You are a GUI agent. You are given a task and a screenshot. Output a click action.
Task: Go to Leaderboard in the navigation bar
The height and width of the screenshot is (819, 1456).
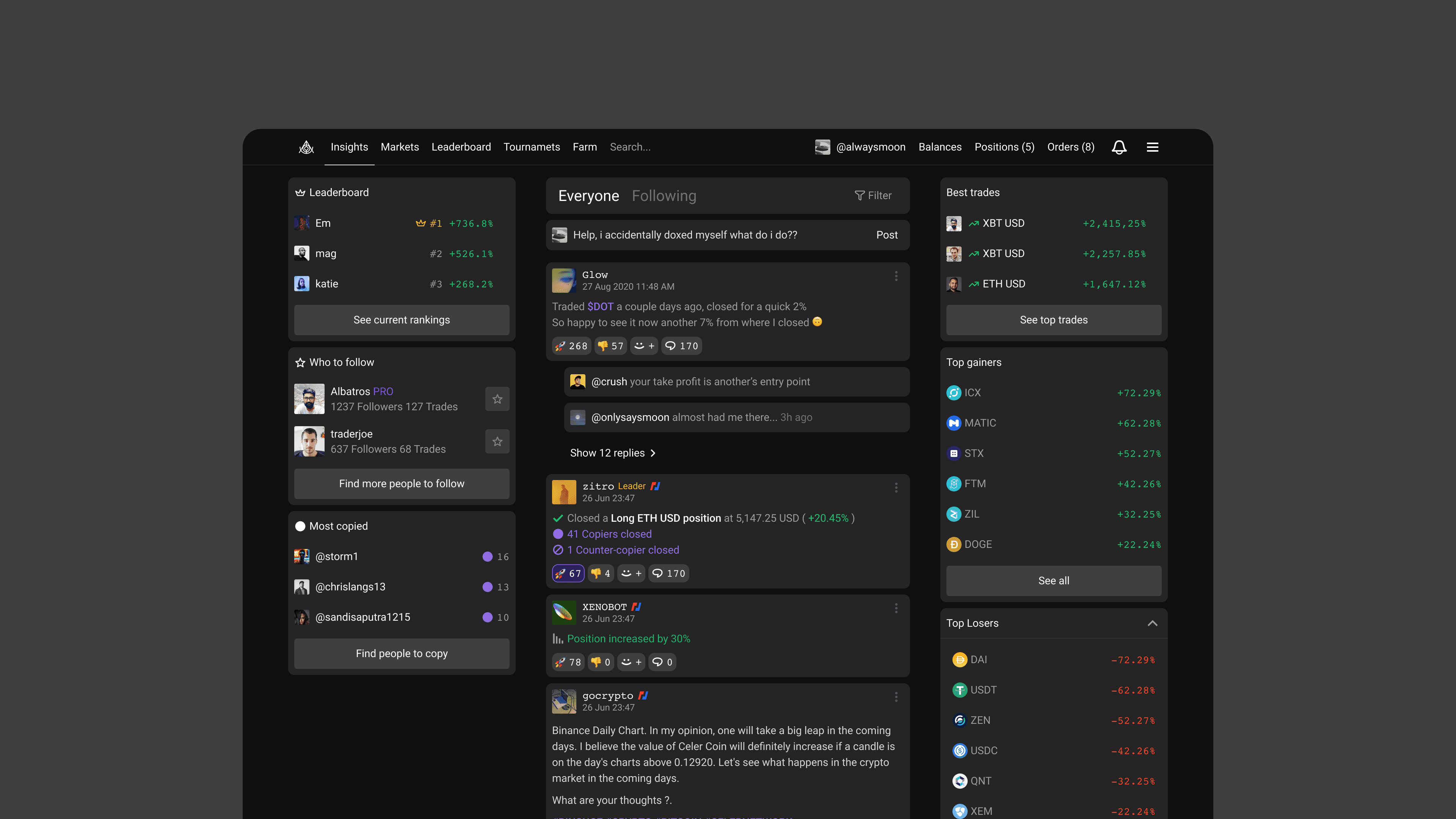(461, 147)
